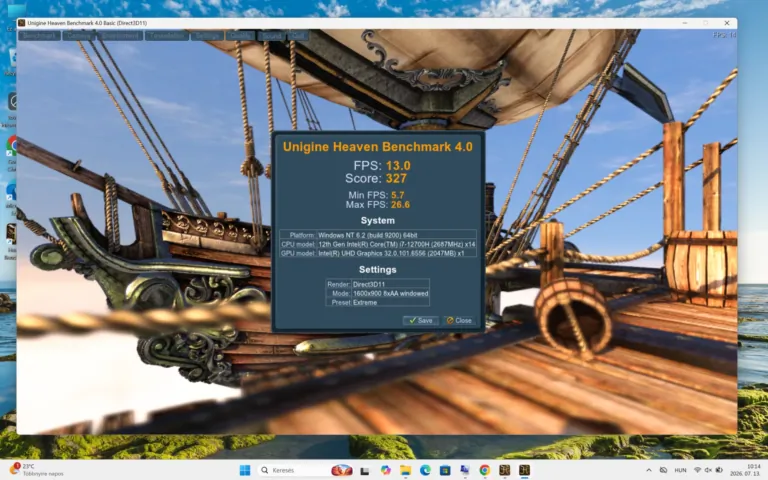Open the Wi-Fi network tray icon
Viewport: 768px width, 480px height.
697,470
